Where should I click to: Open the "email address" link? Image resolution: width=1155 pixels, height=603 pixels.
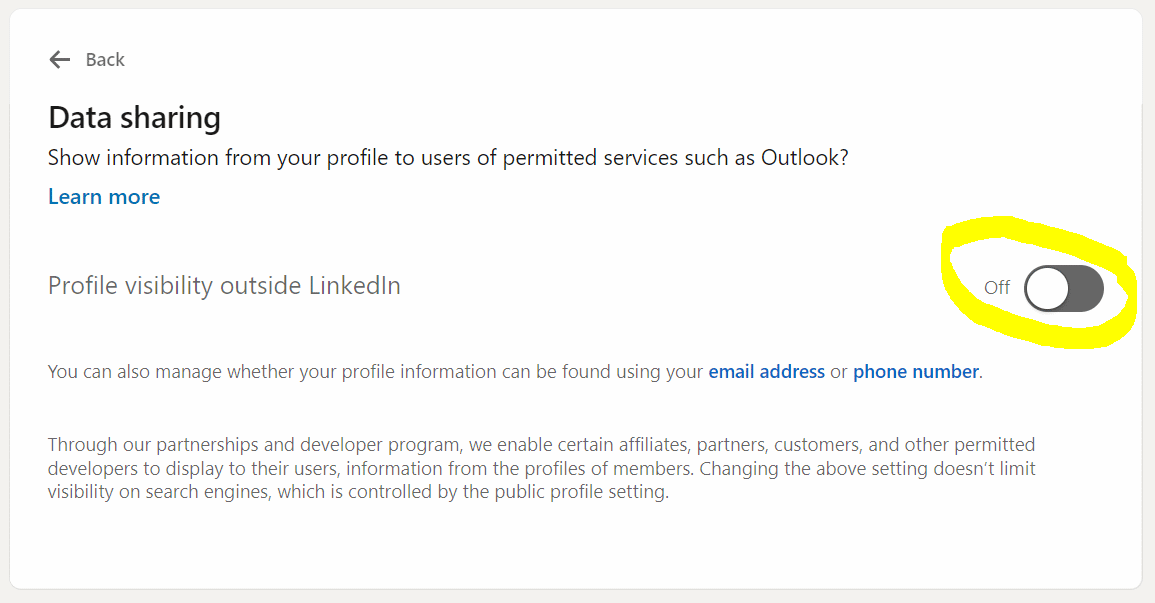pos(766,372)
